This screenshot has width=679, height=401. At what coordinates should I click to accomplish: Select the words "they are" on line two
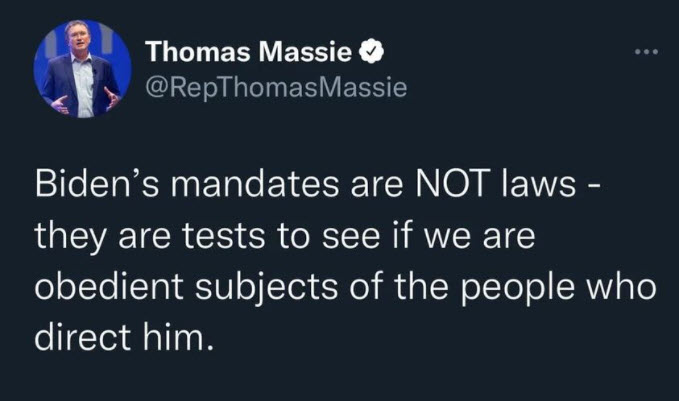pyautogui.click(x=102, y=236)
